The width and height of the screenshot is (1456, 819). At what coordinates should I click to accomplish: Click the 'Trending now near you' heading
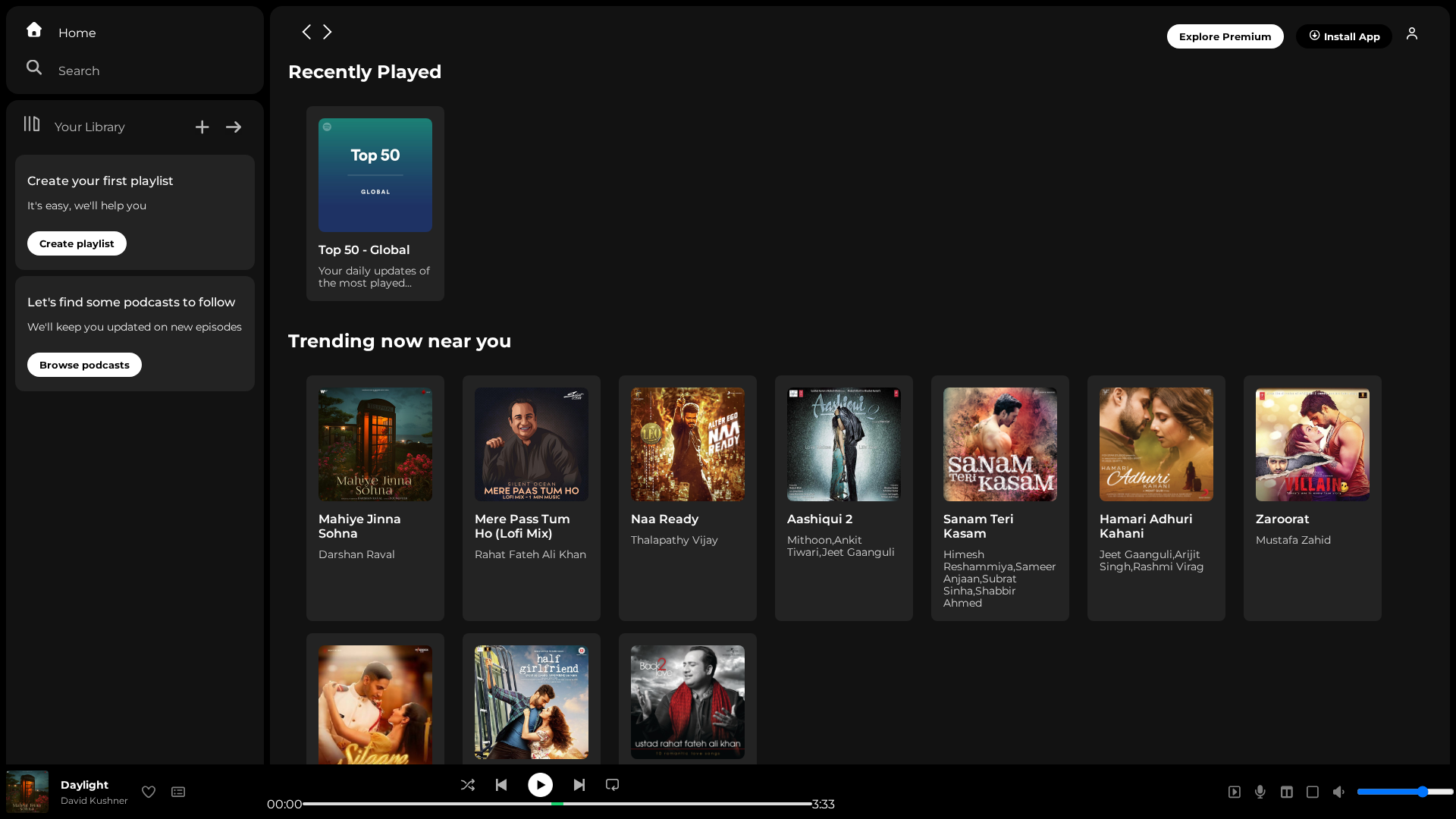click(400, 341)
